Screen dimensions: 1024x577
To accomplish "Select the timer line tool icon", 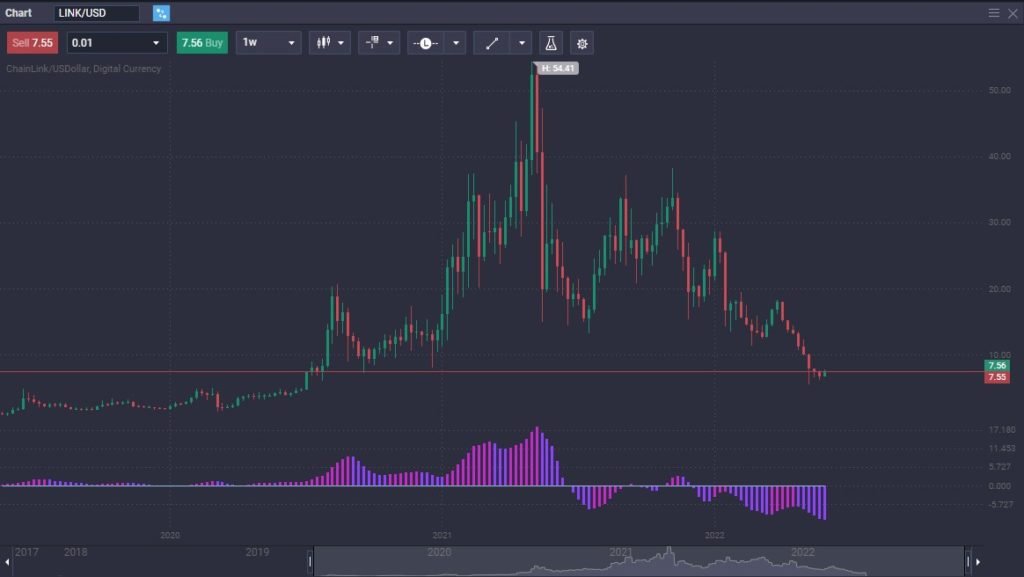I will tap(425, 43).
